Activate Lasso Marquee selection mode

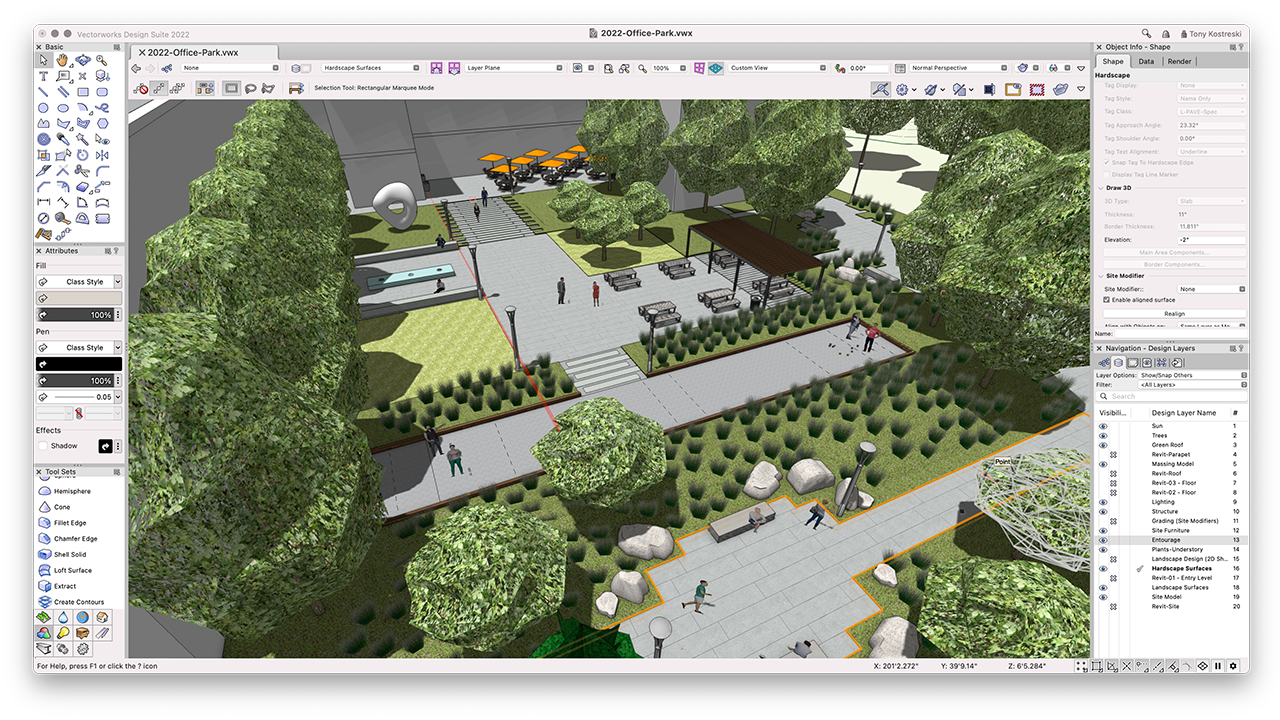tap(250, 88)
